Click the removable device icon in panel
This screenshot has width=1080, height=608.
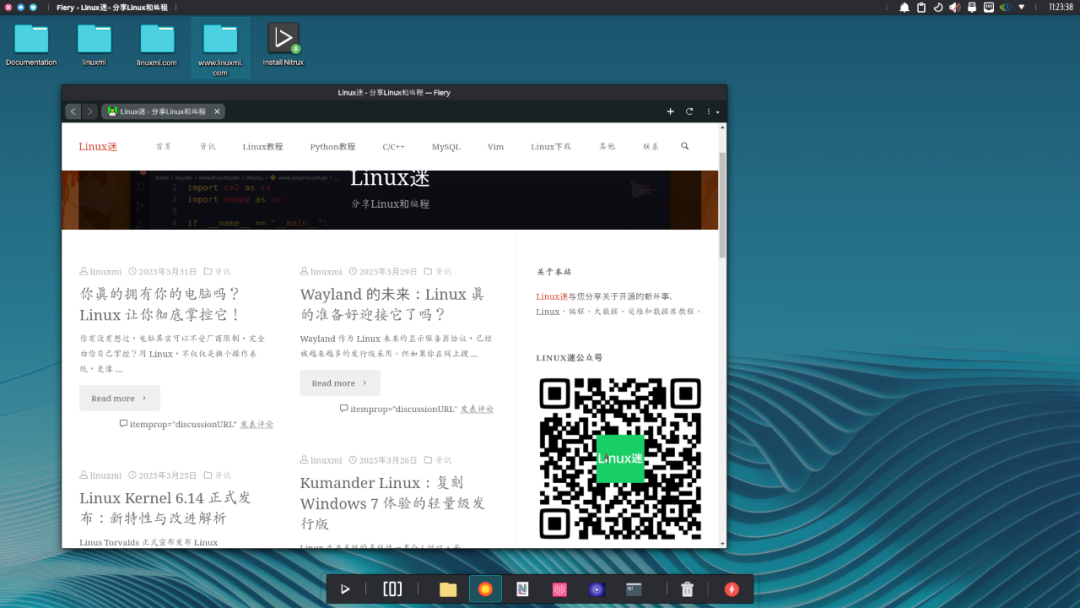click(x=972, y=8)
